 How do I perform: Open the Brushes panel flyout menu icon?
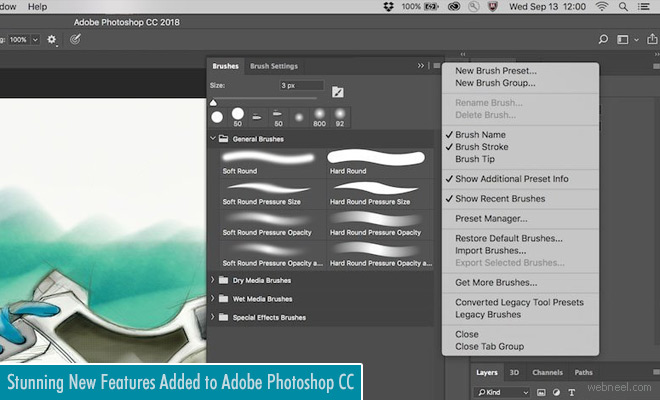pos(436,66)
